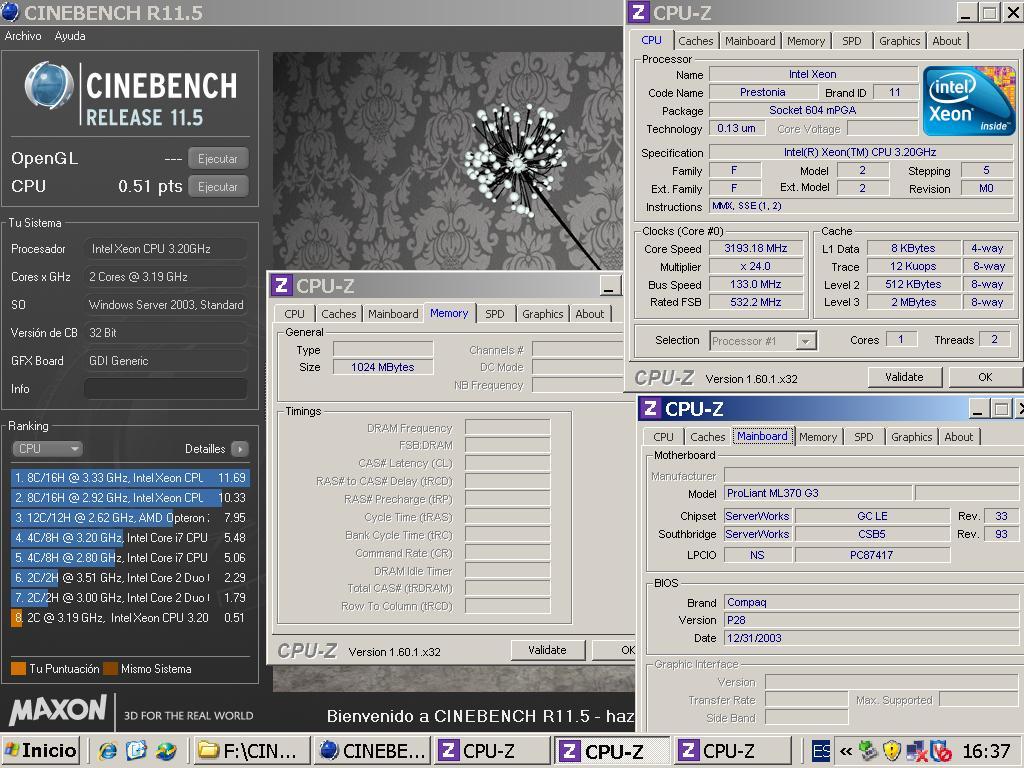Select ranking entry 8C/16H @ 2.92 GHz
Viewport: 1024px width, 768px height.
coord(130,498)
